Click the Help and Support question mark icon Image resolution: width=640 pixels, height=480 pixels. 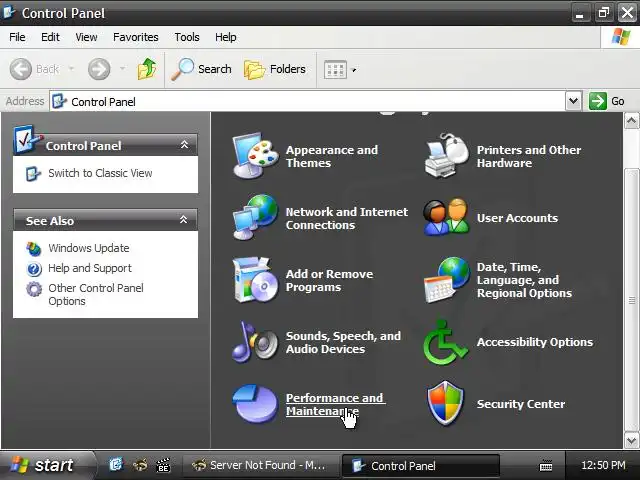pos(33,269)
